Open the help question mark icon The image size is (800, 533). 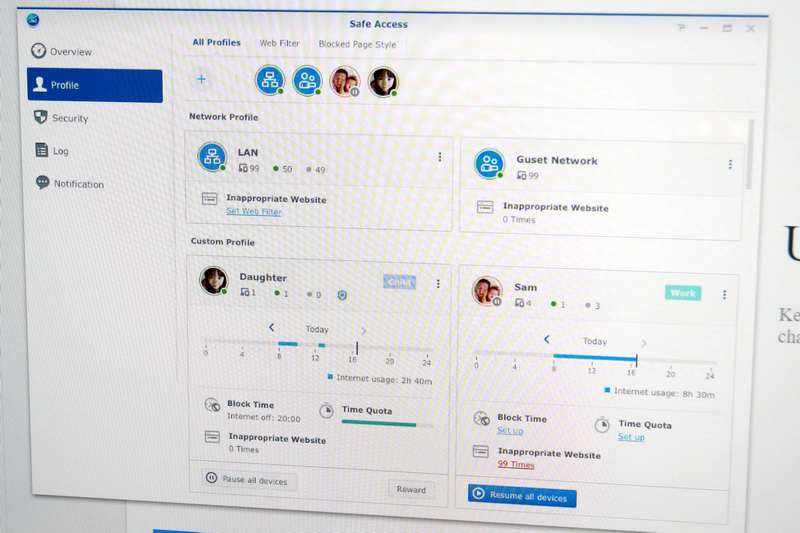pos(681,27)
